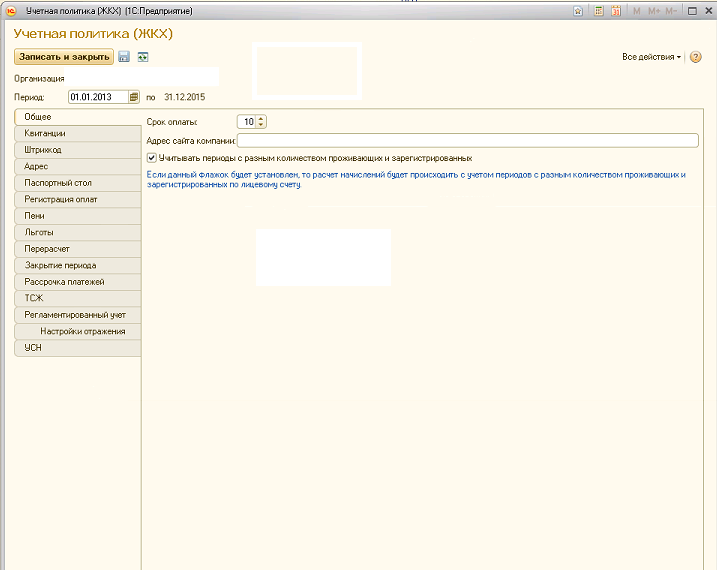
Task: Click the save (diskette) icon
Action: click(x=124, y=57)
